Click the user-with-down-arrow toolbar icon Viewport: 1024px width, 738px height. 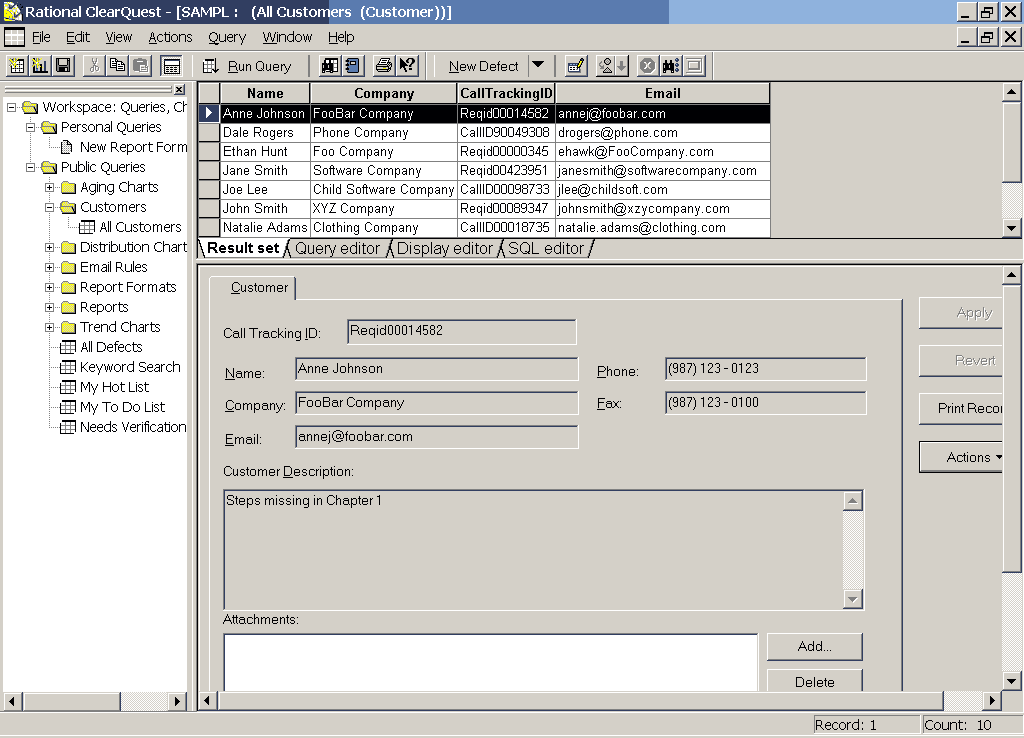tap(613, 65)
